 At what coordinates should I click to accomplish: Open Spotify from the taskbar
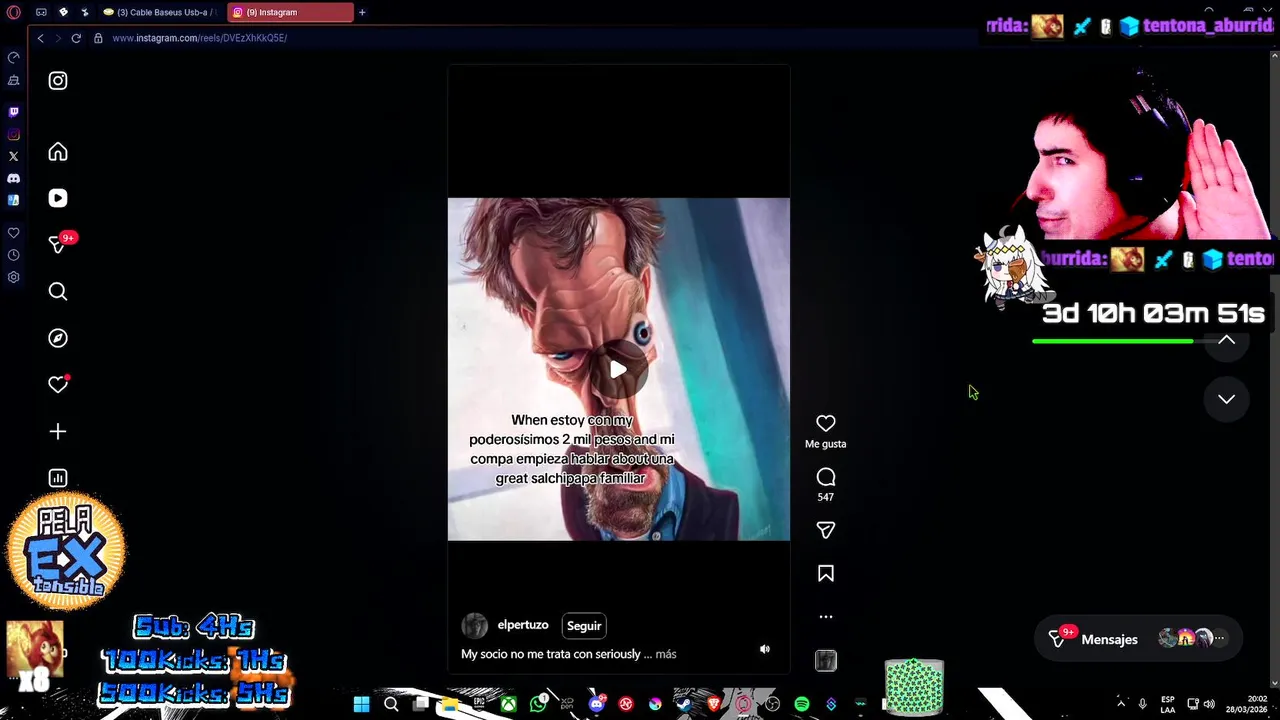pos(801,704)
